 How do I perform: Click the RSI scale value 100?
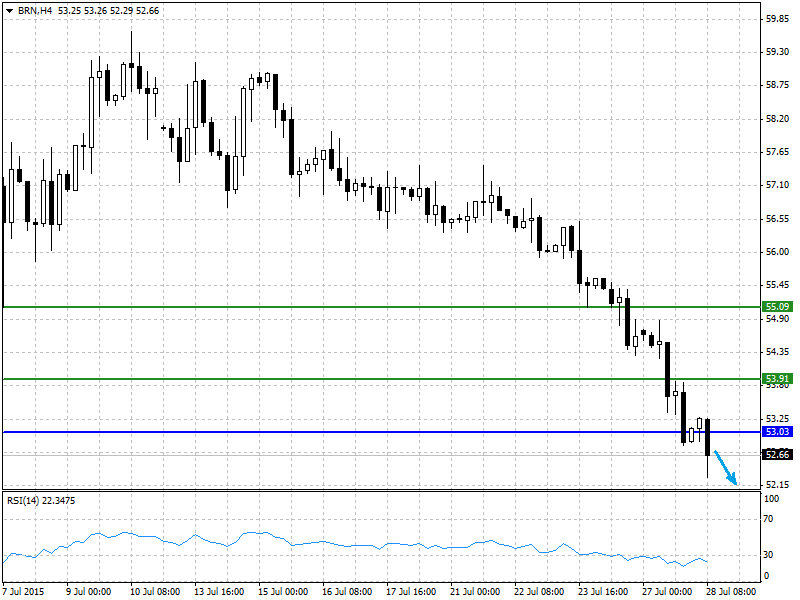pos(771,499)
